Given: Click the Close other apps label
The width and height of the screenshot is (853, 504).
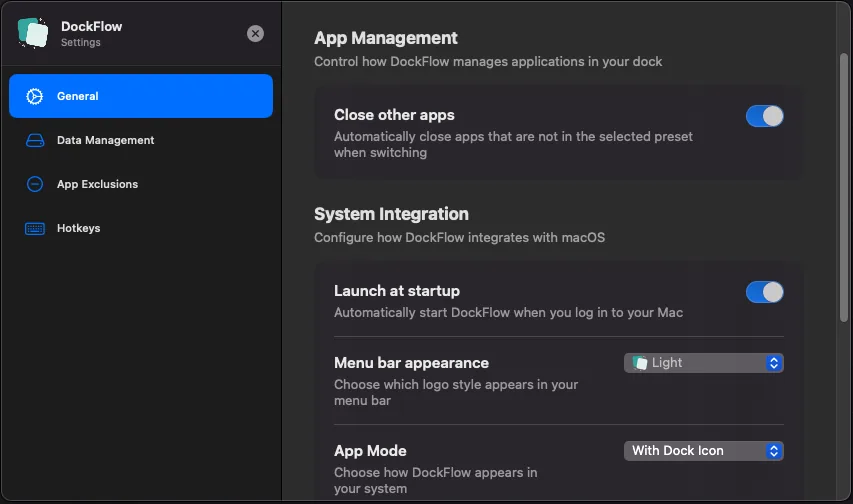Looking at the screenshot, I should (x=394, y=115).
